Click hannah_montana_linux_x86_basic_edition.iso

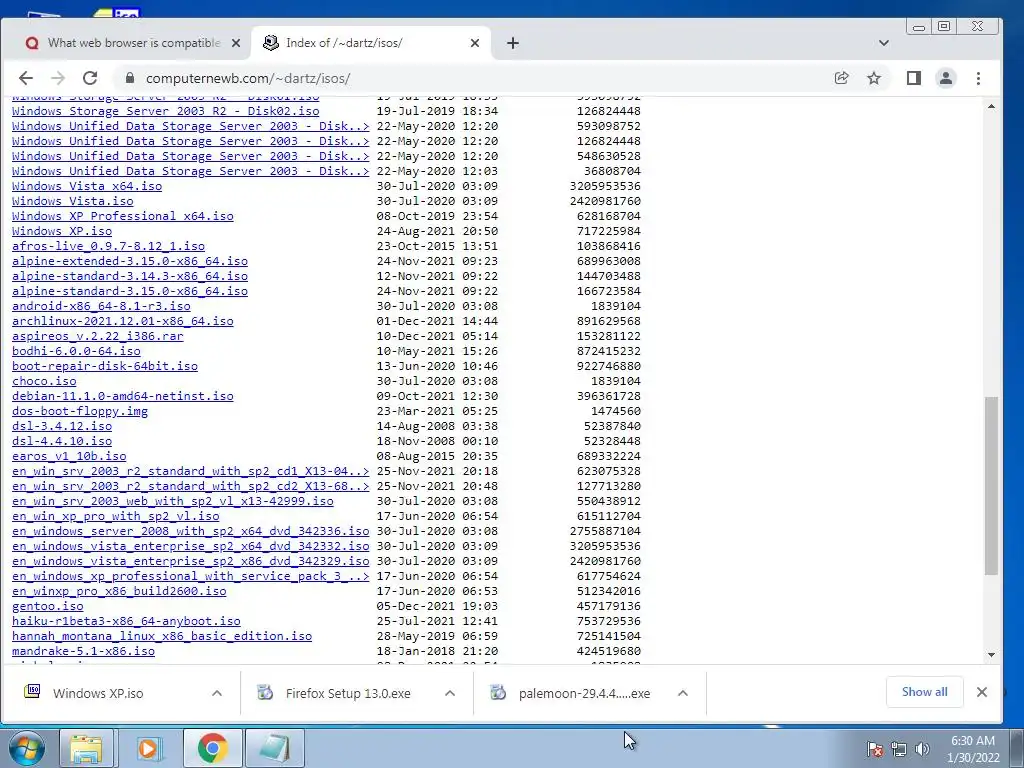tap(162, 637)
